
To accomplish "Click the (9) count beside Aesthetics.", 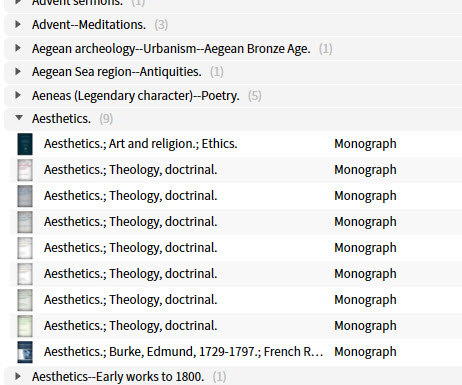I will pyautogui.click(x=106, y=119).
